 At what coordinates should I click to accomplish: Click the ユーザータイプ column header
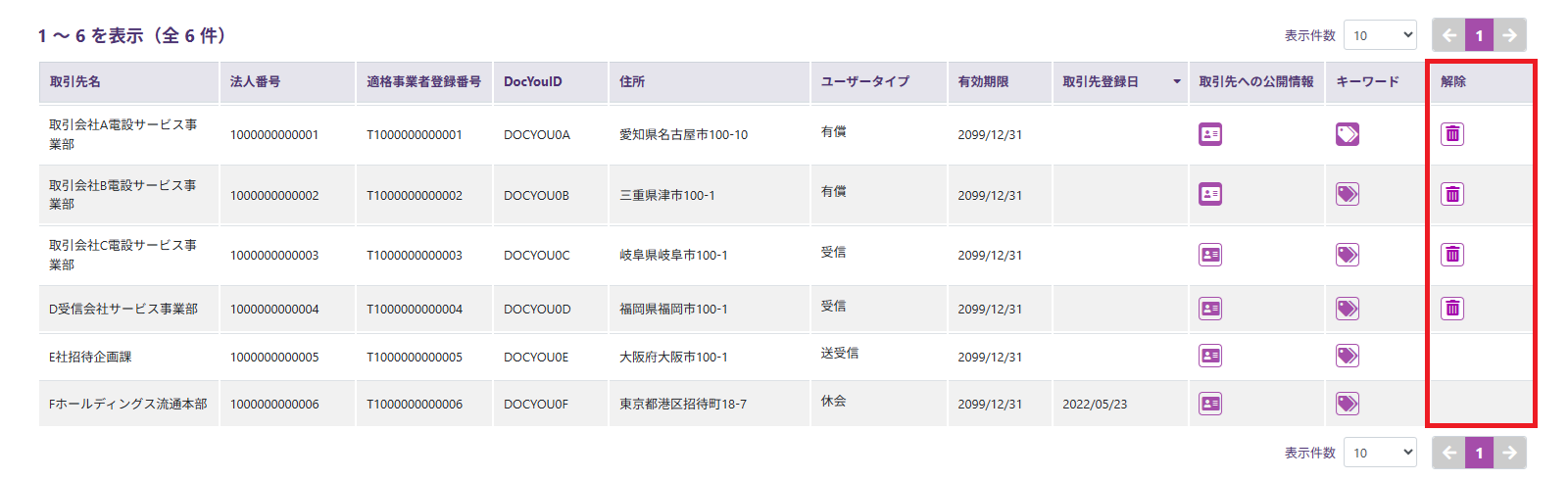point(865,82)
